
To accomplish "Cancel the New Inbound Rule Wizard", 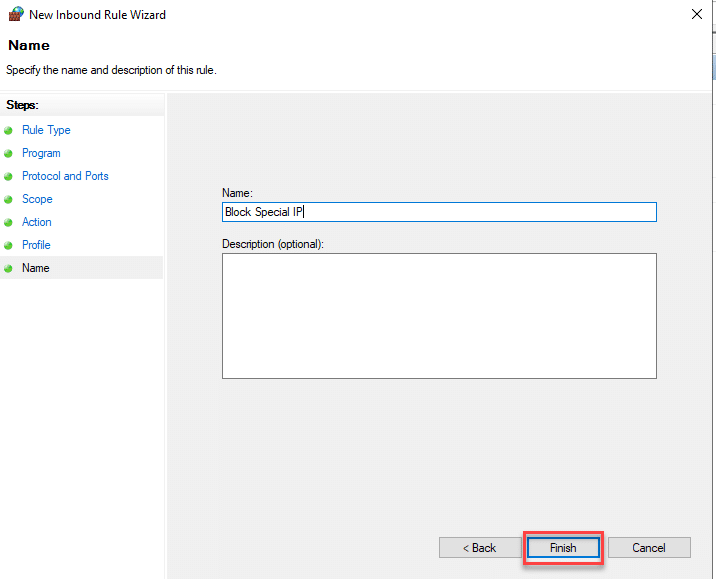I will click(649, 548).
